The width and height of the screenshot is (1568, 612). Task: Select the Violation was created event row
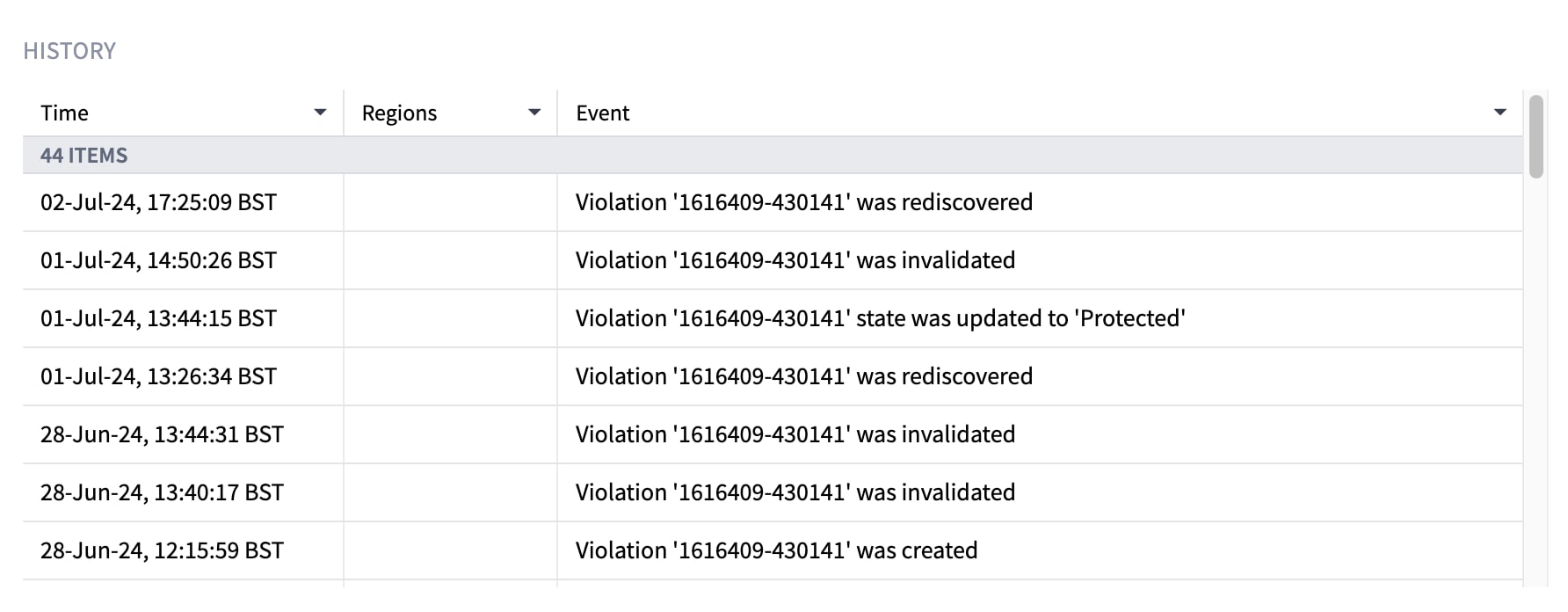click(773, 550)
